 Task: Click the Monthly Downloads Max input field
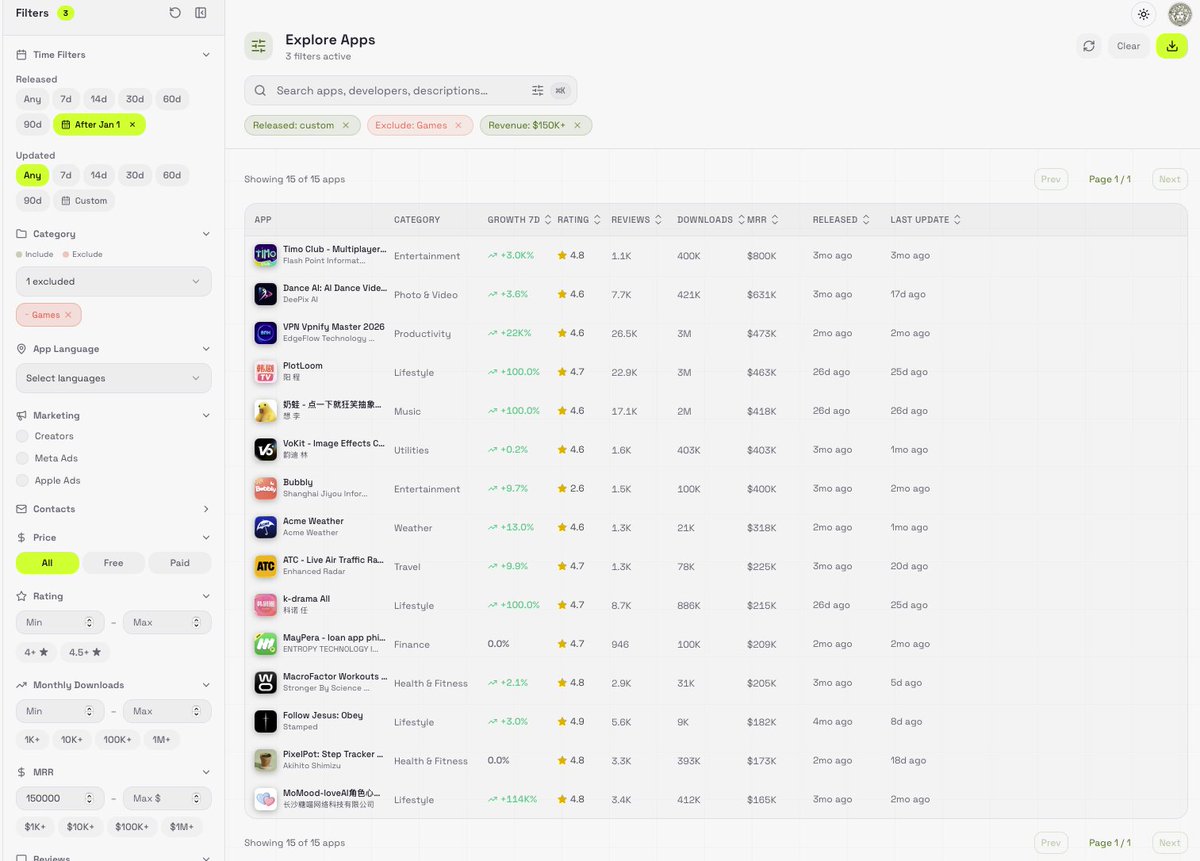167,711
